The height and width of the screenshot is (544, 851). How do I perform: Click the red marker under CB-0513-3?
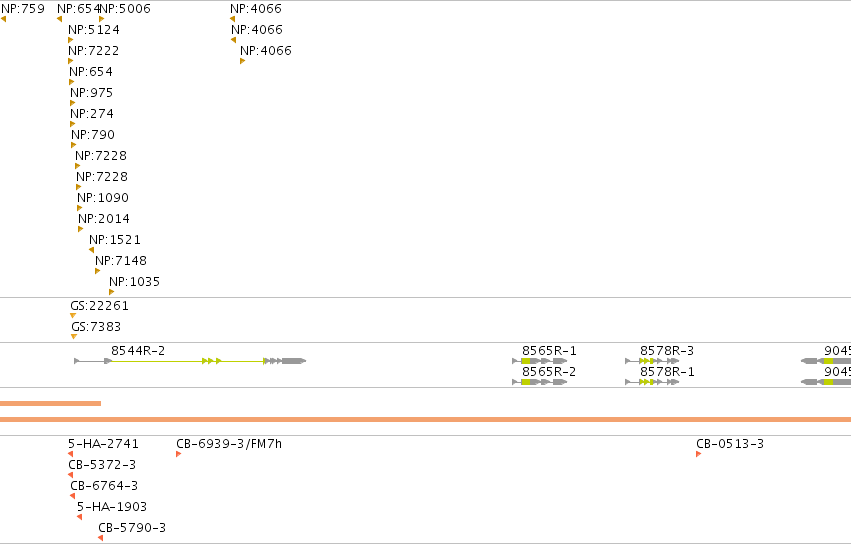pos(698,454)
